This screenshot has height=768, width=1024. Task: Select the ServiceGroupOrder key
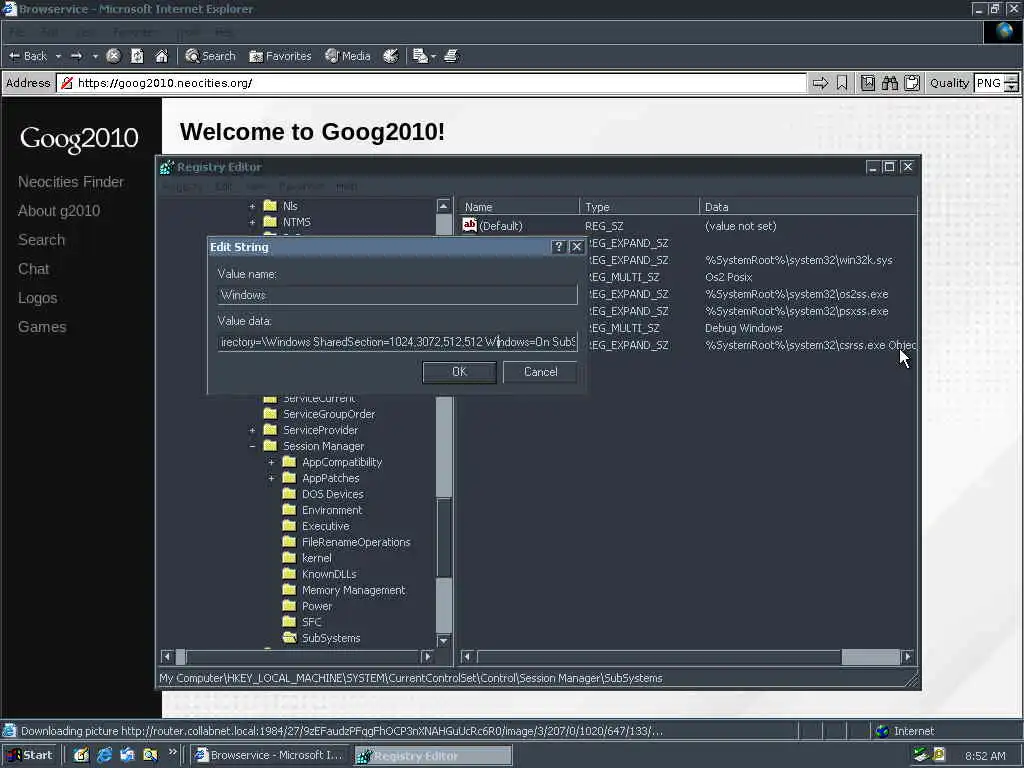328,414
